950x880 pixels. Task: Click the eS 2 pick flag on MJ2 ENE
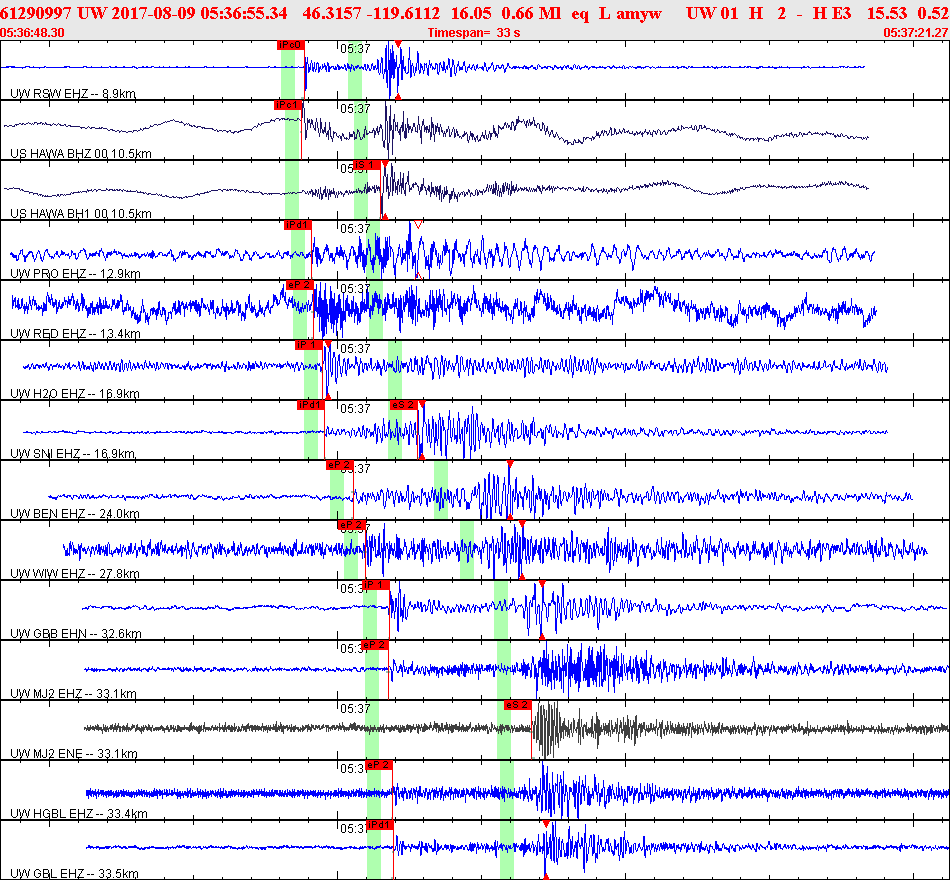point(517,705)
